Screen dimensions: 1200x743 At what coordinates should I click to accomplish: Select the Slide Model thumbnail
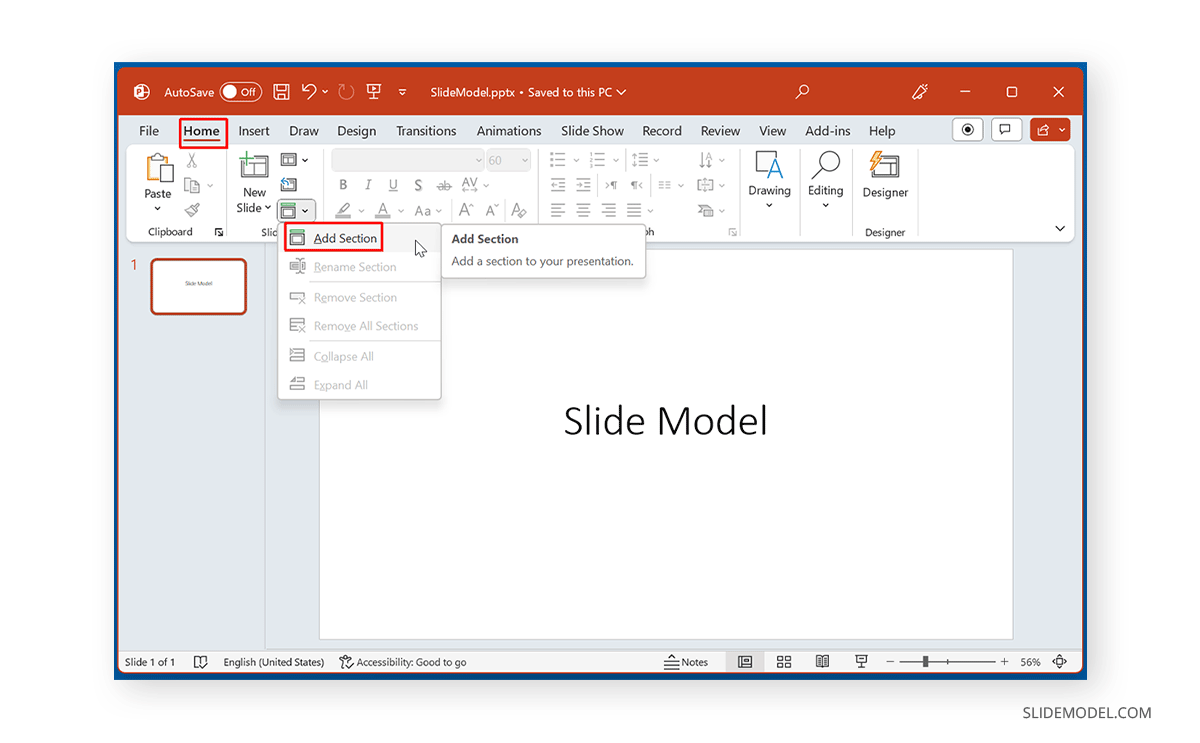(x=198, y=286)
